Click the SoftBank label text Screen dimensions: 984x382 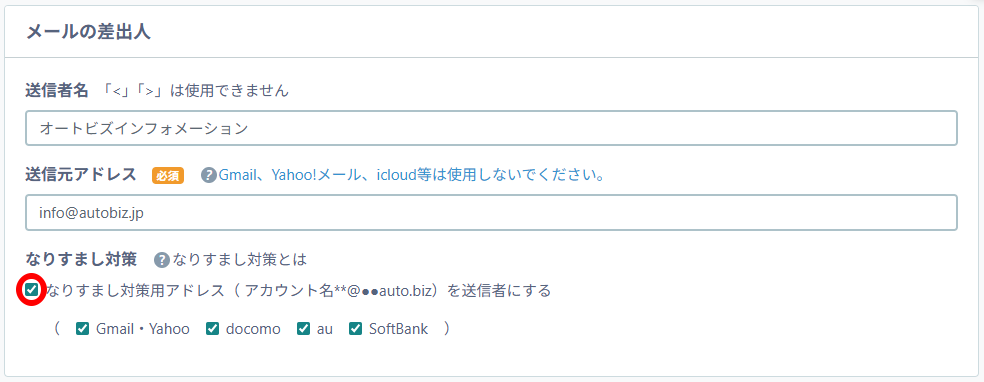click(398, 329)
